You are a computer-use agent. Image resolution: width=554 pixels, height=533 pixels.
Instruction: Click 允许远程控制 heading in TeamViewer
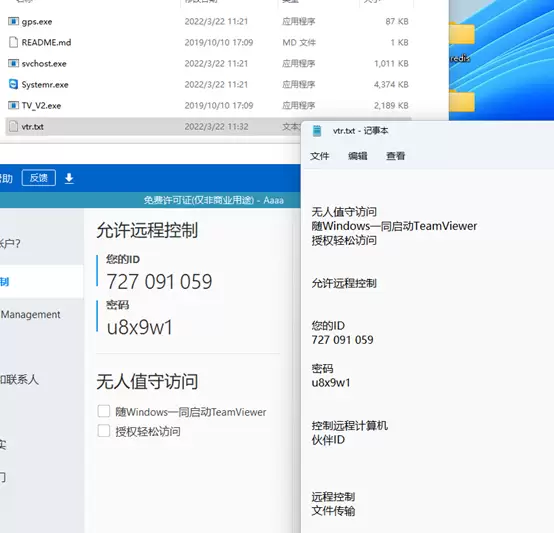(x=147, y=230)
